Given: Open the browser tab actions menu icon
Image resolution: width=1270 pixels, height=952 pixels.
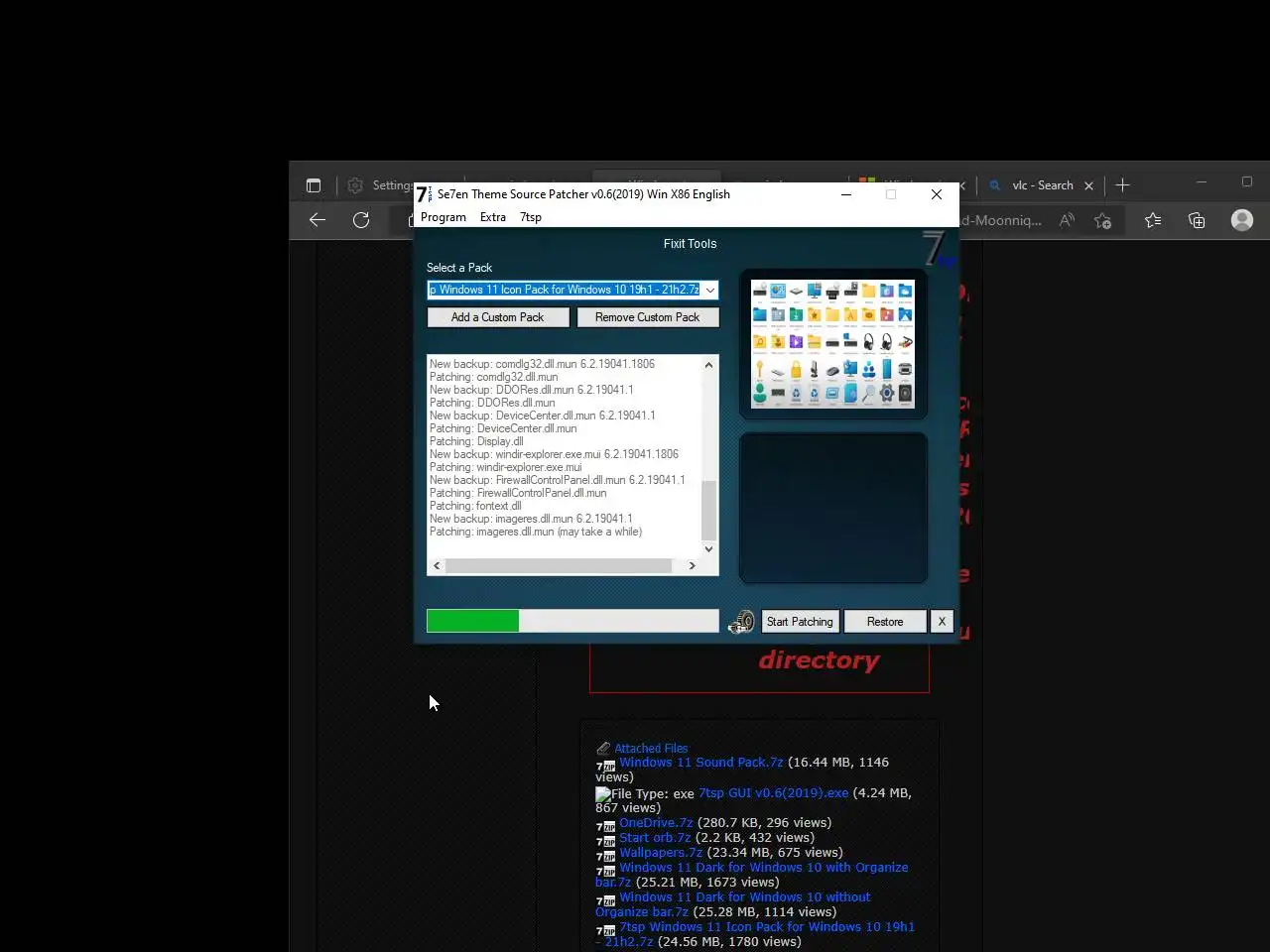Looking at the screenshot, I should click(x=314, y=185).
